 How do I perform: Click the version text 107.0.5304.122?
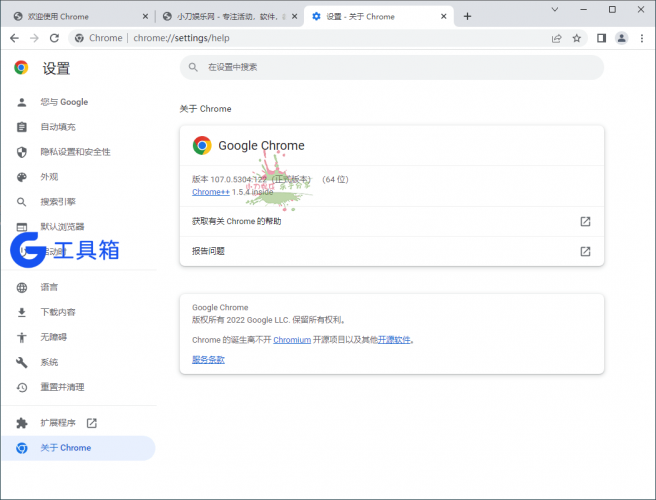point(238,179)
